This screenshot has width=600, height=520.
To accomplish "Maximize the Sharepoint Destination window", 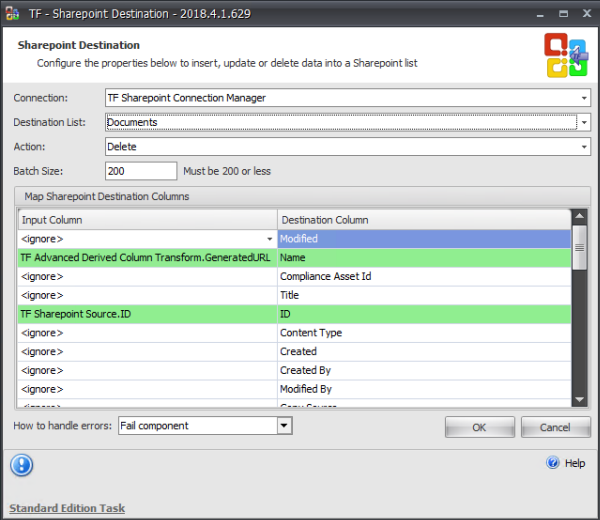I will (563, 14).
